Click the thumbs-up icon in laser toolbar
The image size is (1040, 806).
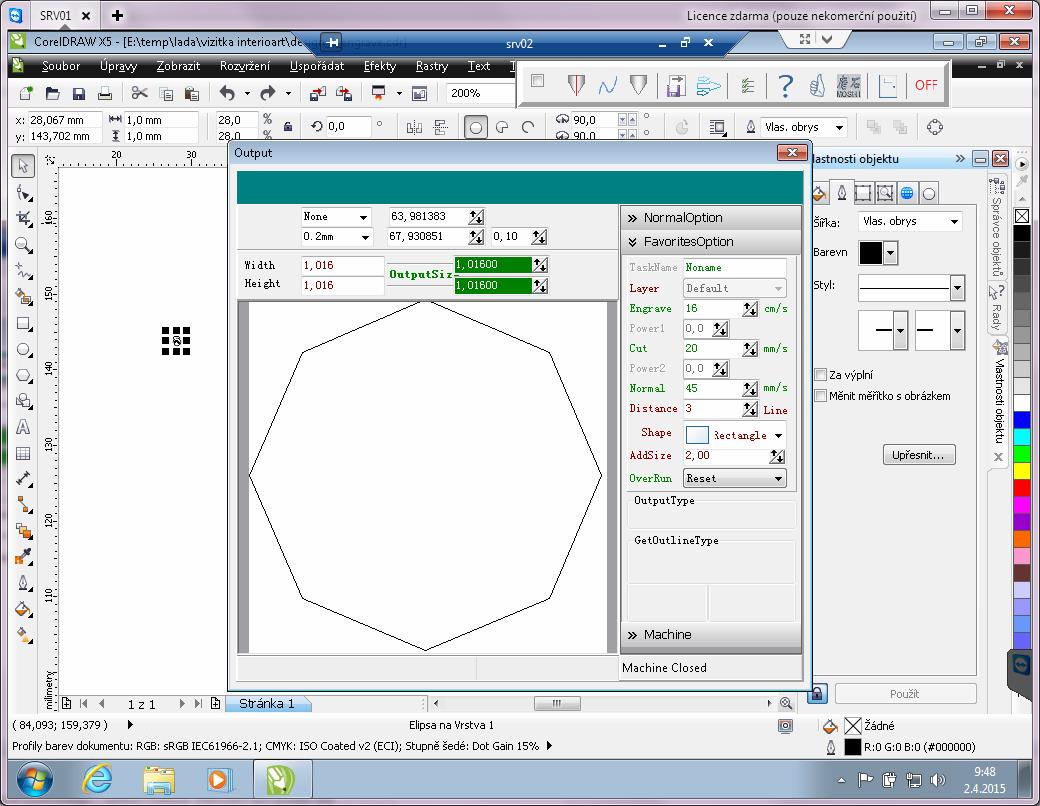(x=817, y=85)
